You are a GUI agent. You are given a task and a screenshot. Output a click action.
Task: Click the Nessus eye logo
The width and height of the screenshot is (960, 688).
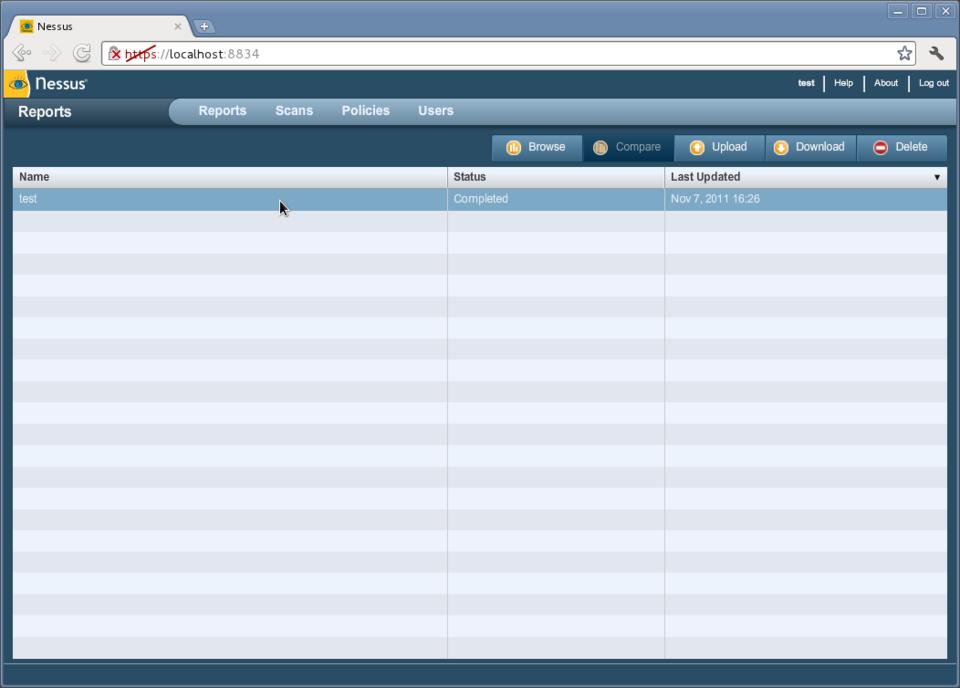pos(19,84)
